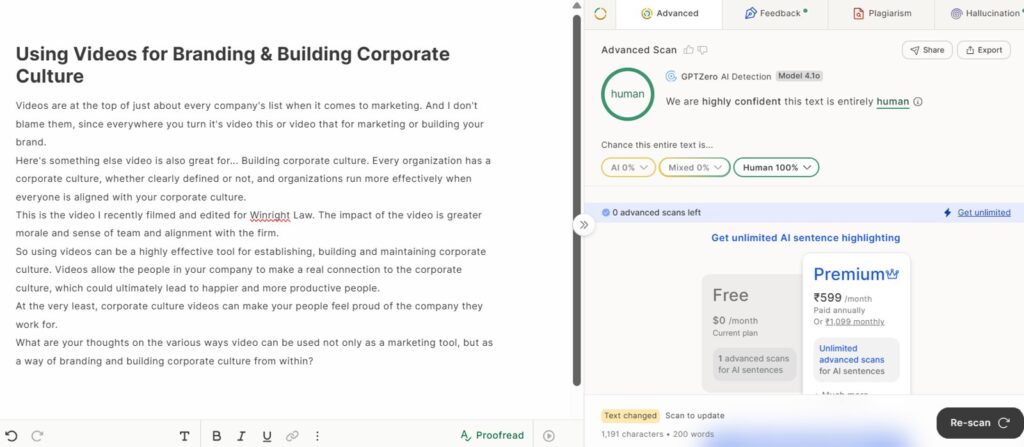Click the 0 advanced scans left text
The image size is (1024, 447).
point(656,212)
